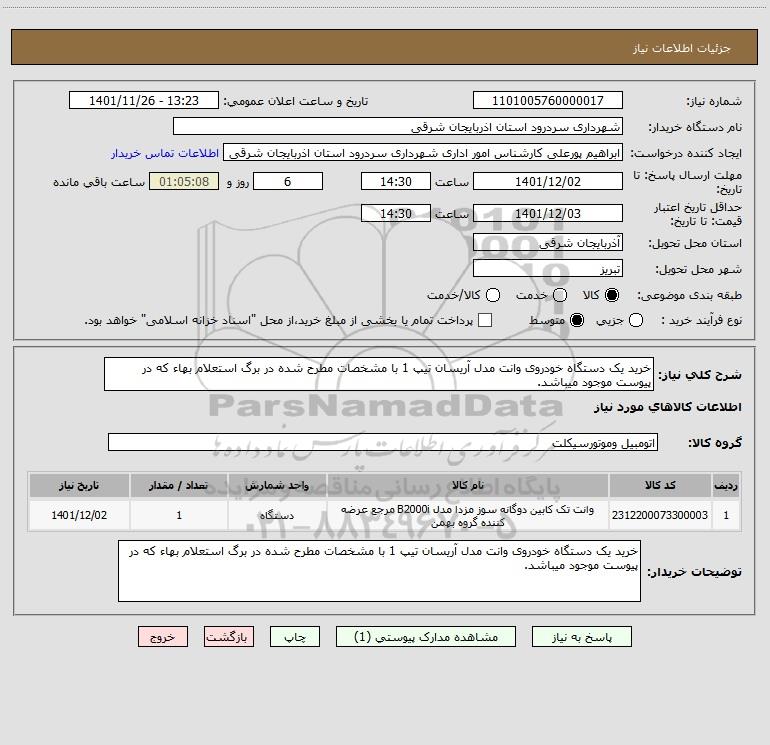Viewport: 770px width, 745px height.
Task: Click product name cell وانت تک کابین
Action: (x=468, y=515)
